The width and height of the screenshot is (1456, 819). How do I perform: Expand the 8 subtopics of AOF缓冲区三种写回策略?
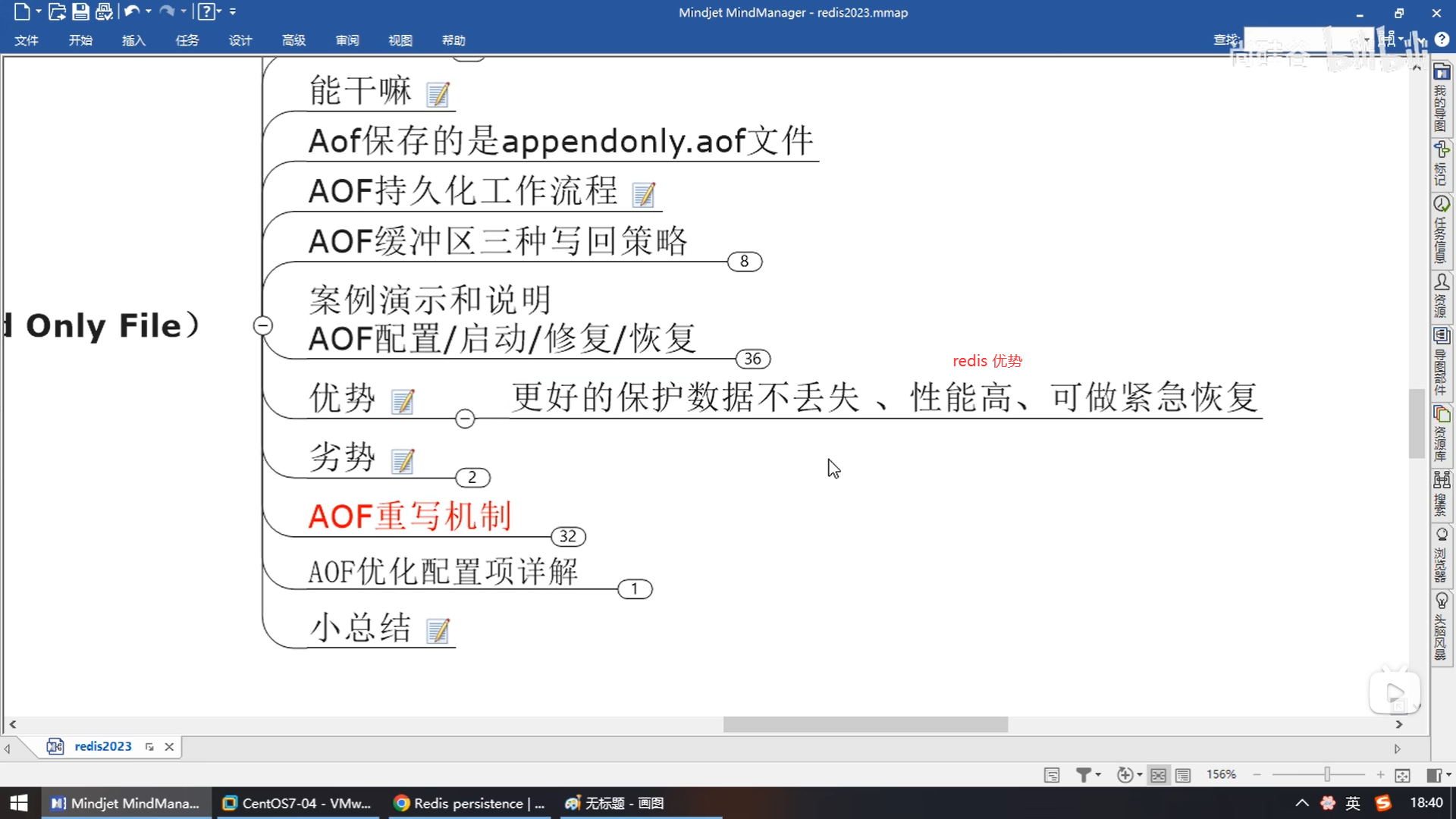744,262
